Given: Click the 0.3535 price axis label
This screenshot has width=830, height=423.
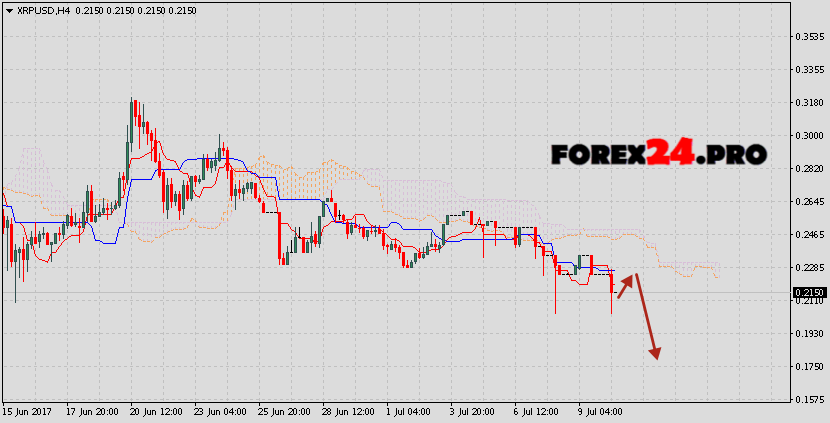Looking at the screenshot, I should (x=808, y=36).
